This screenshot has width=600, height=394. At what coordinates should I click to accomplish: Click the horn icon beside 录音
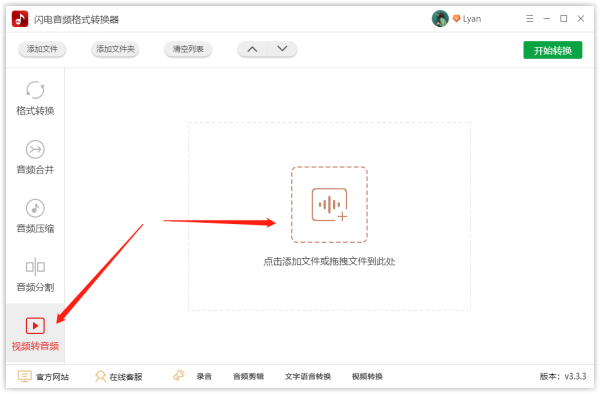(179, 376)
